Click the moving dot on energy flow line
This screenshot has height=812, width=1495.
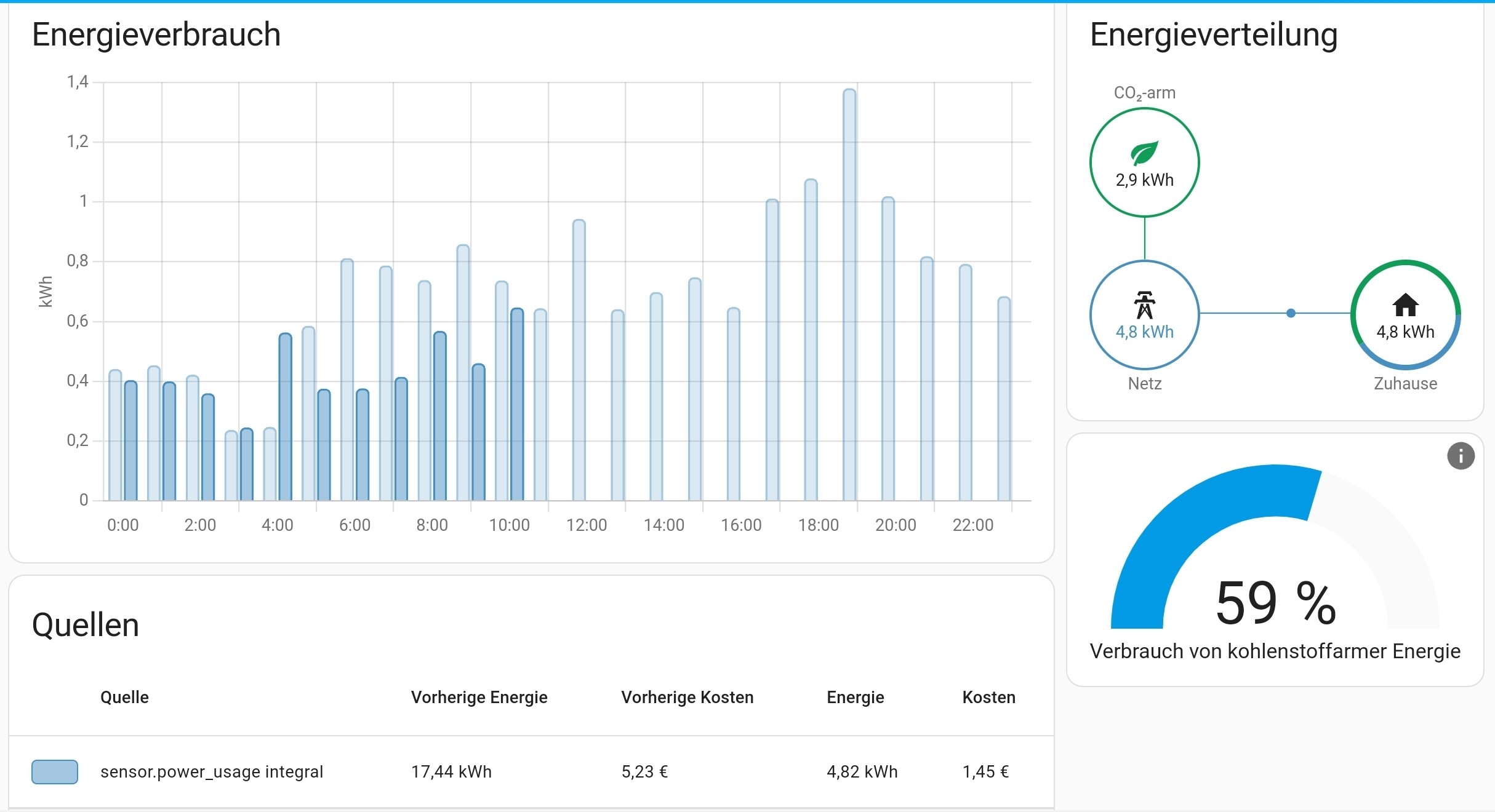(1291, 313)
